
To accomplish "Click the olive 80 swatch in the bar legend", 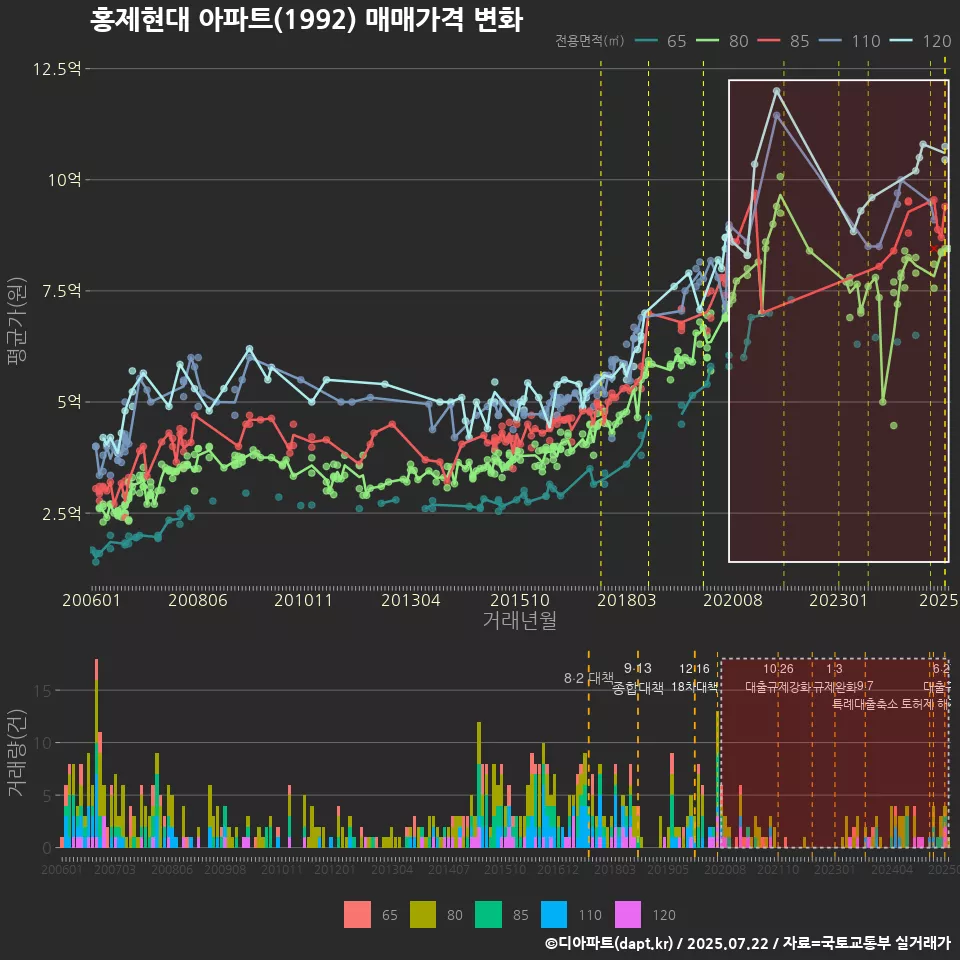I will pyautogui.click(x=423, y=915).
